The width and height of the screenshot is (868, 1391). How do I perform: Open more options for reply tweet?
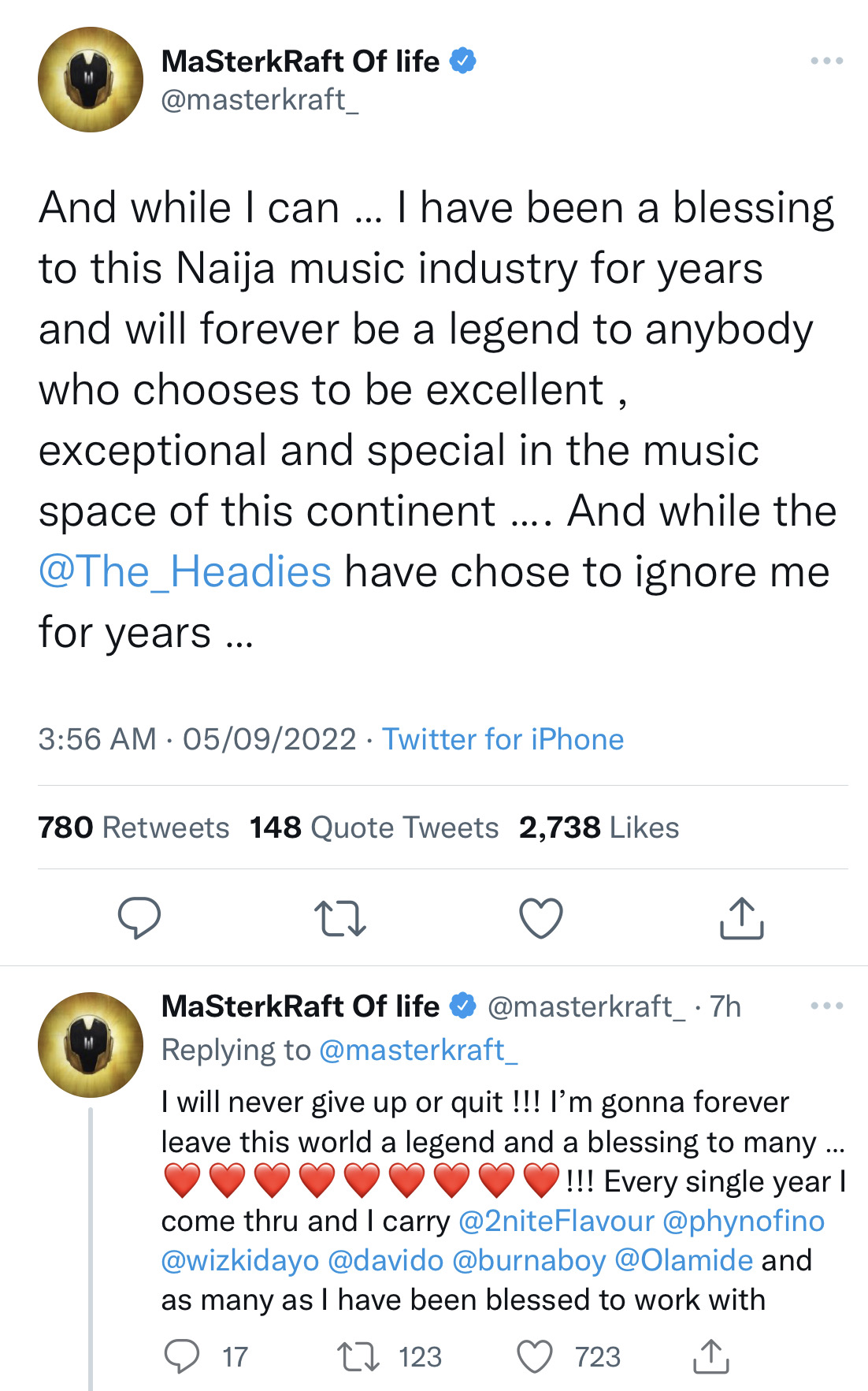[x=827, y=1006]
